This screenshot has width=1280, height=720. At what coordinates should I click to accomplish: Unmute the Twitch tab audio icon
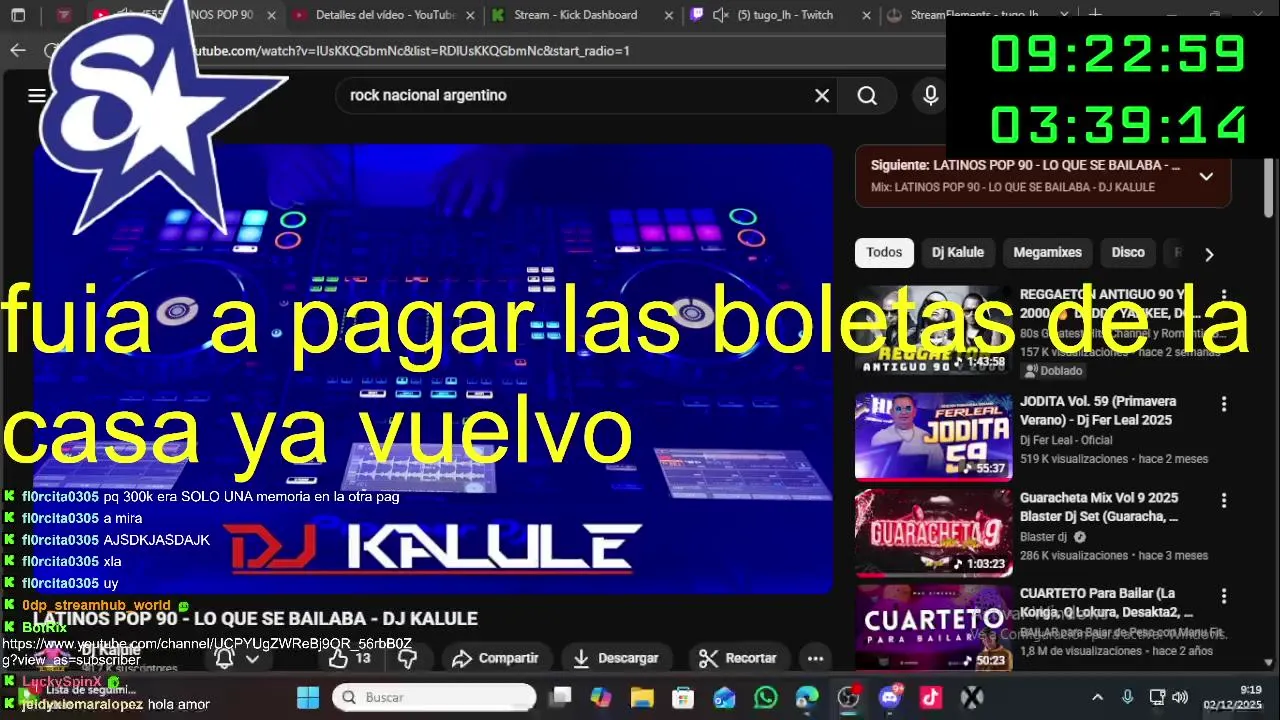(720, 15)
